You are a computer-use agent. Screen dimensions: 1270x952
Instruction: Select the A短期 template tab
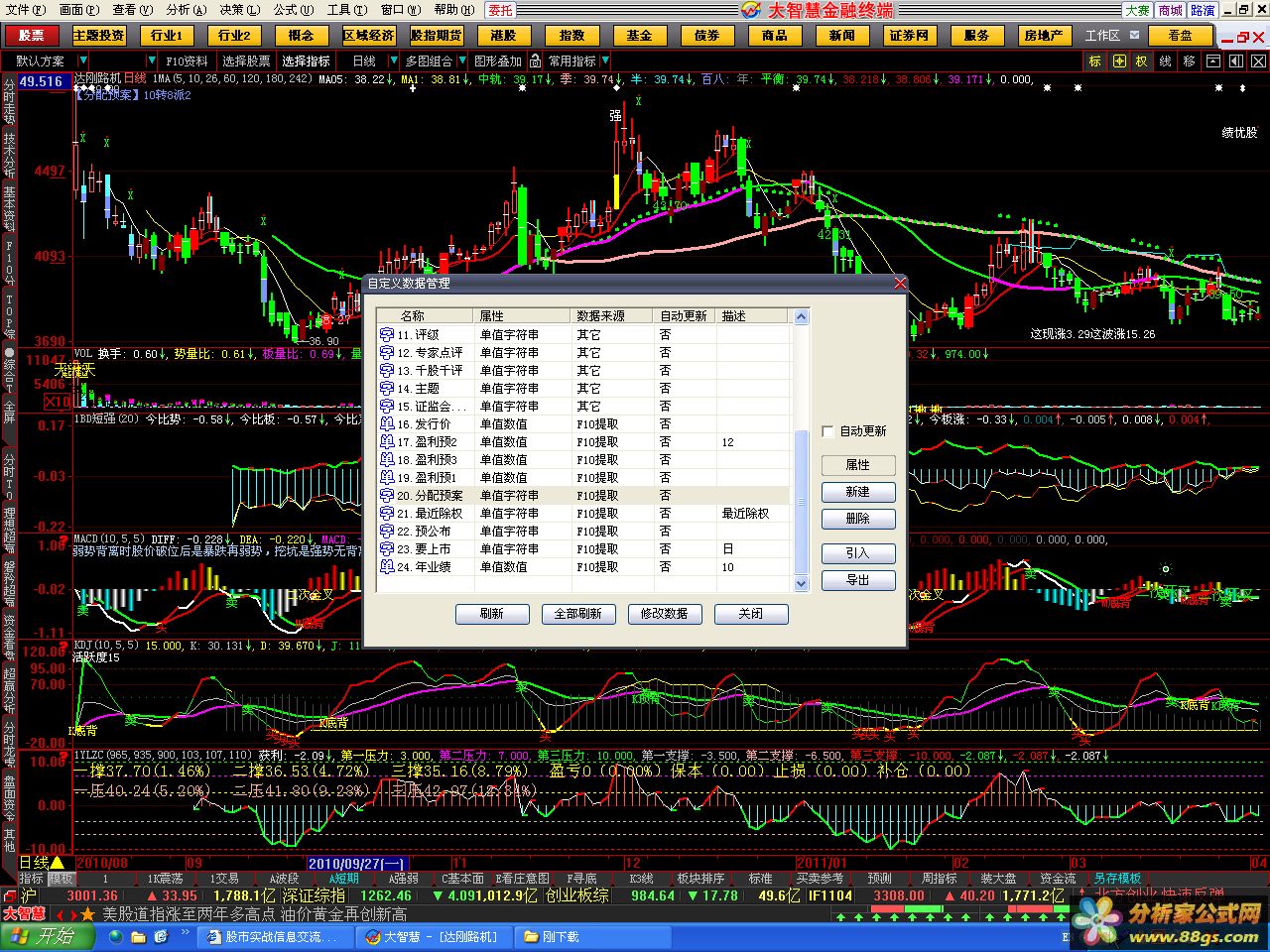pyautogui.click(x=344, y=879)
